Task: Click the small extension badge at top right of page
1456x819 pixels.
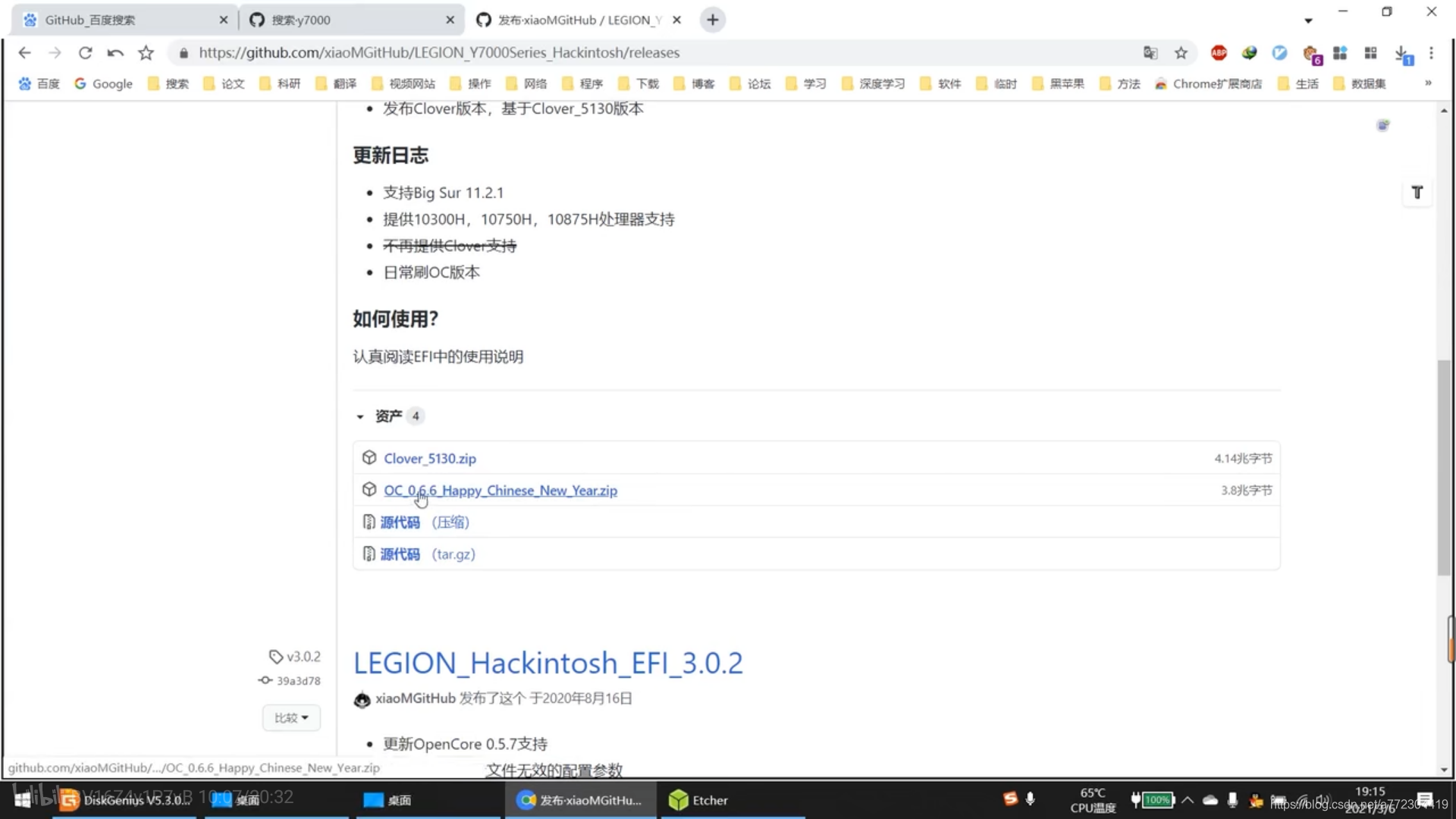Action: (x=1383, y=125)
